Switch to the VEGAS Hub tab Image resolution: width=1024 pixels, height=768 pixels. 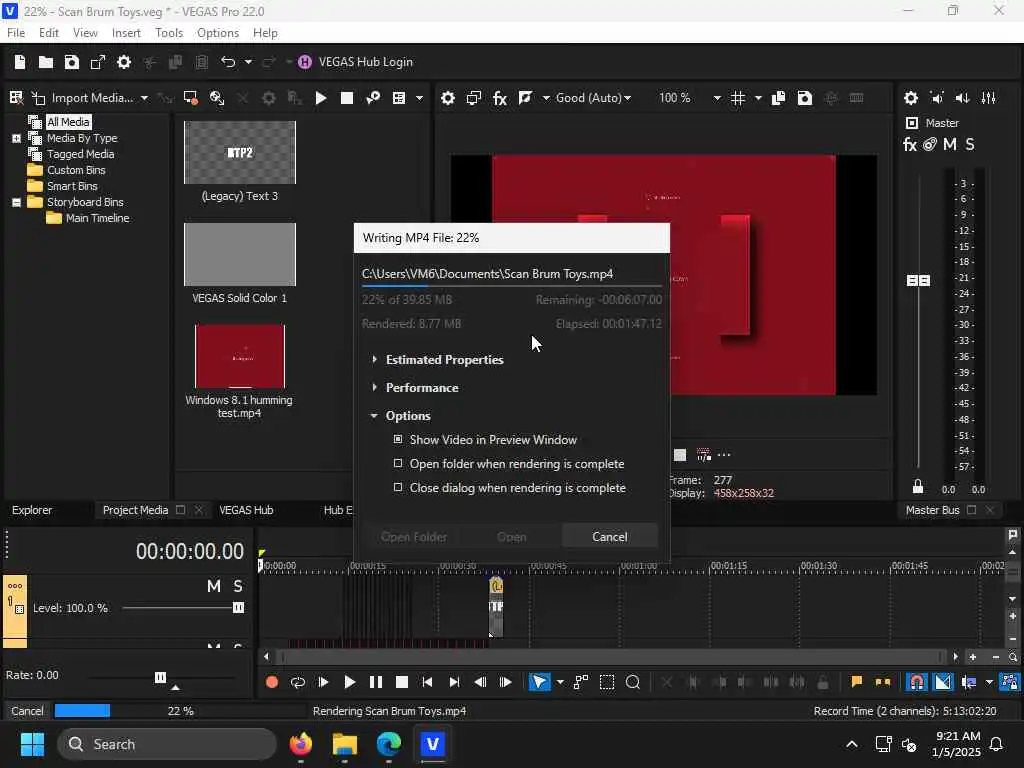tap(246, 510)
